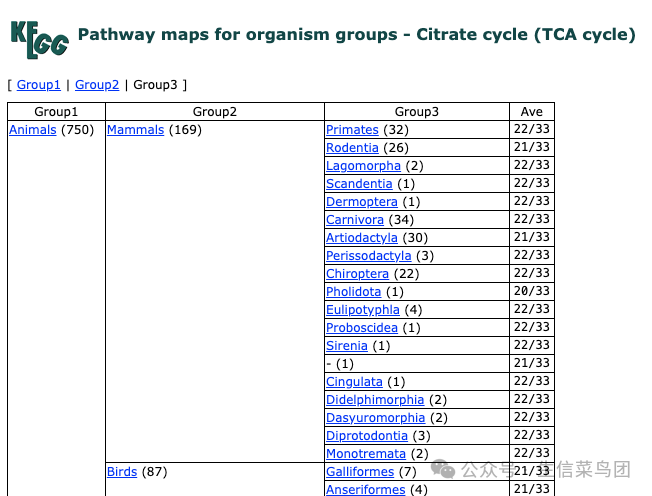
Task: Select the '(750)' count next to Animals
Action: (x=78, y=130)
